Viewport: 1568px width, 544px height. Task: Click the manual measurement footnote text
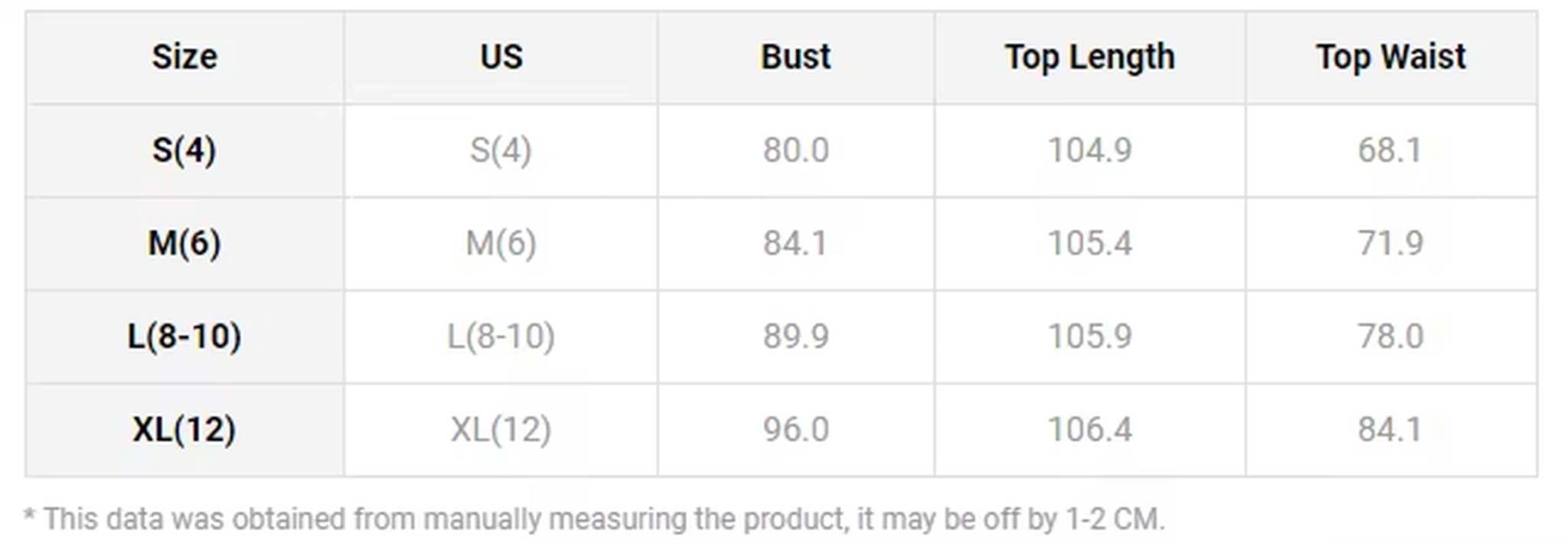tap(594, 519)
